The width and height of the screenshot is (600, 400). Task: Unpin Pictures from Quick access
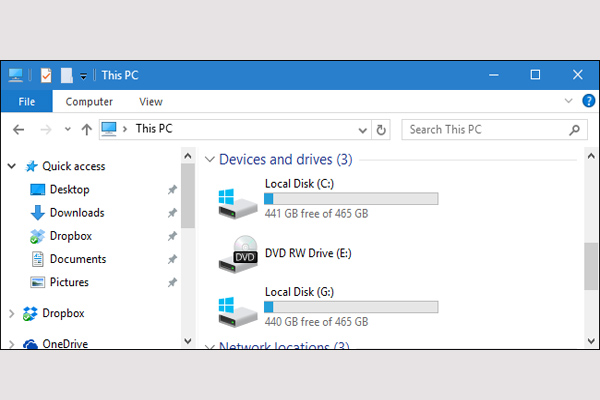click(172, 283)
